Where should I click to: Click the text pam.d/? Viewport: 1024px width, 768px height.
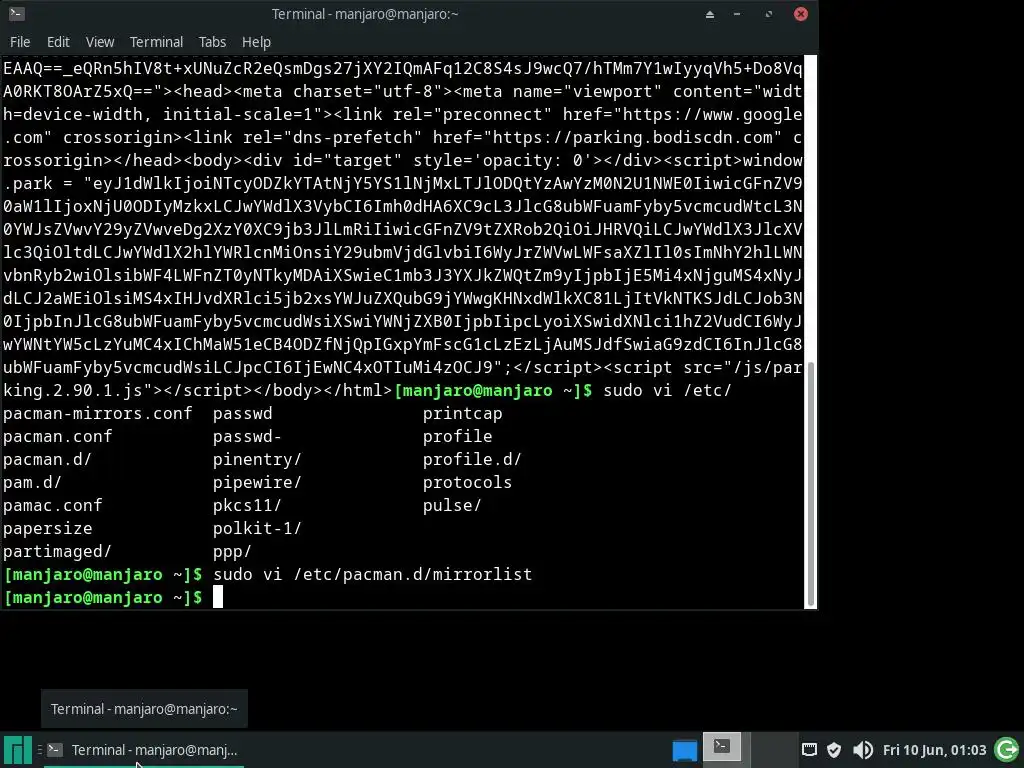32,483
